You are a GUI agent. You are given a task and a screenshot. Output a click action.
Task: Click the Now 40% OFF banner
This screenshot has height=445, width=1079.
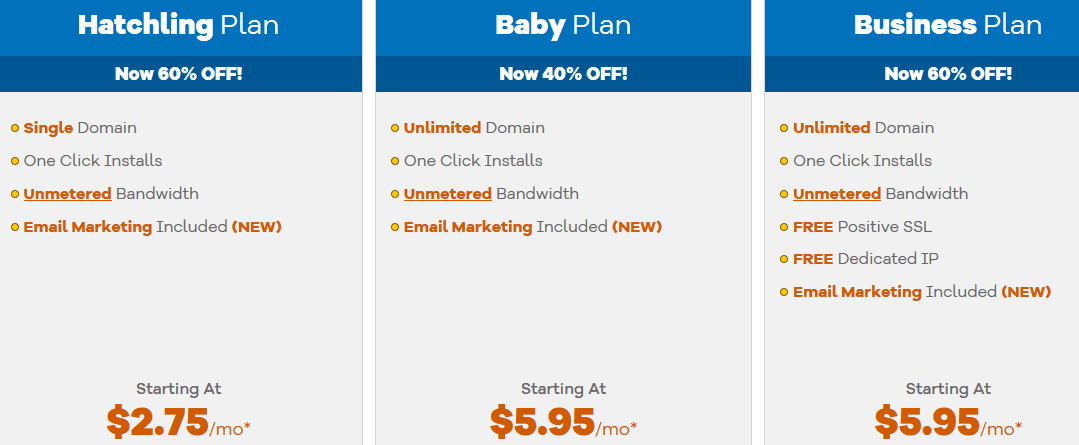point(563,74)
